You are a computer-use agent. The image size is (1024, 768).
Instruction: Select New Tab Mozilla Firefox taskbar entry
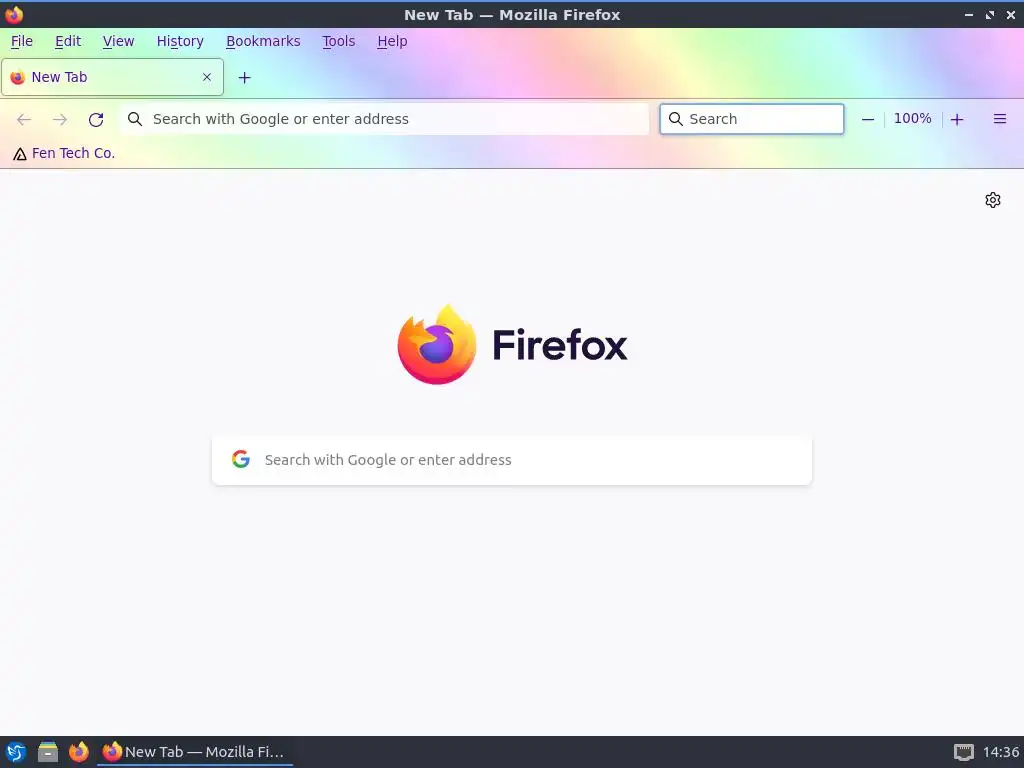pos(195,752)
